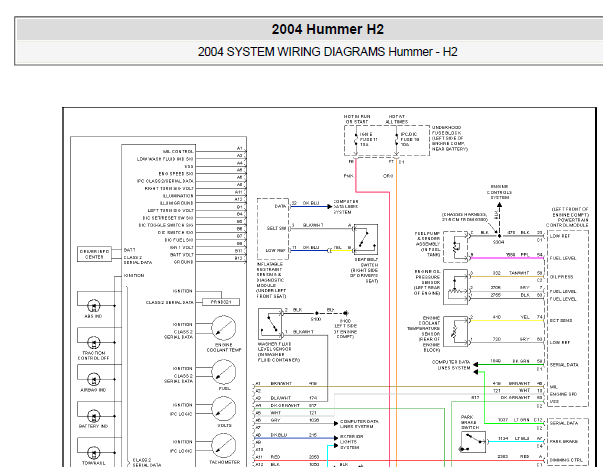Click the 'PARK BRAKE' module label
Image resolution: width=603 pixels, height=467 pixels.
pos(564,442)
